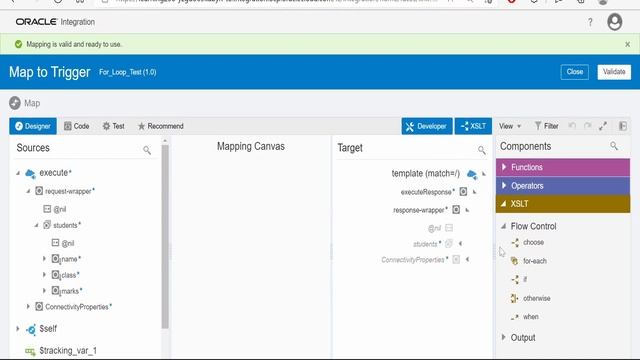Image resolution: width=640 pixels, height=360 pixels.
Task: Collapse the Flow Control group
Action: point(504,226)
